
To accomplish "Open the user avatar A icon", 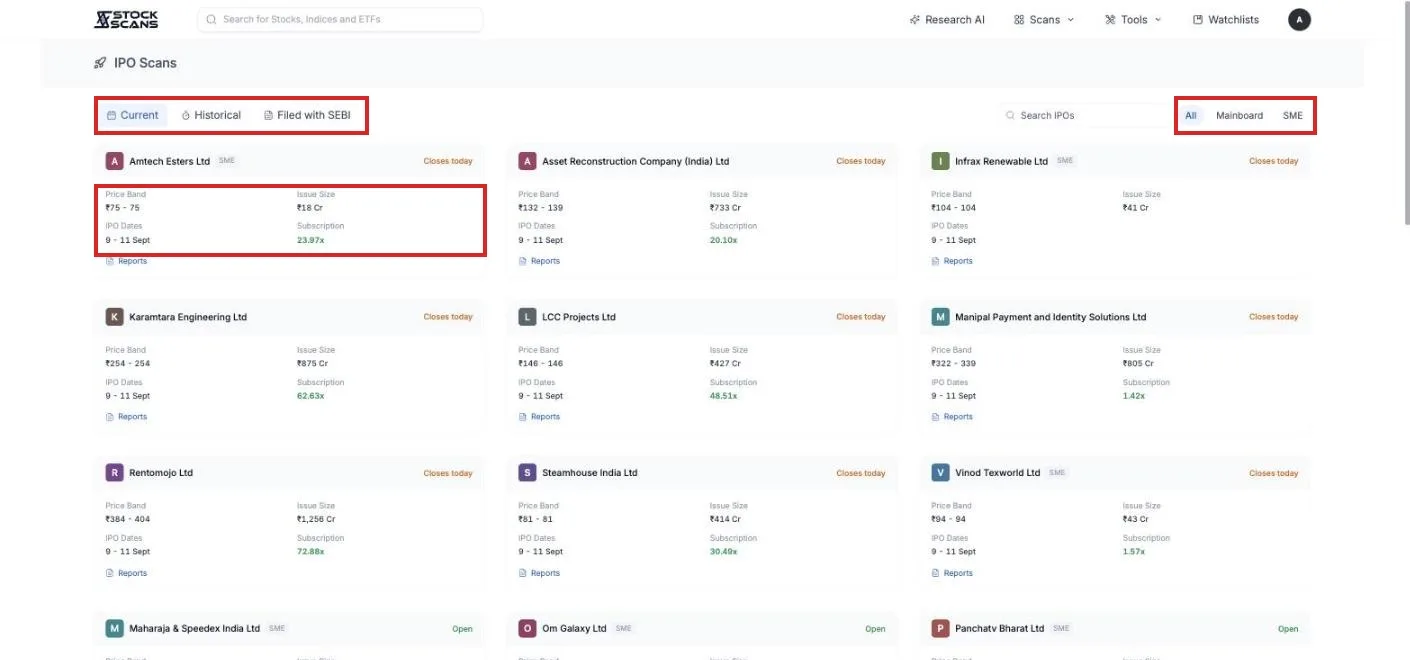I will [x=1299, y=19].
